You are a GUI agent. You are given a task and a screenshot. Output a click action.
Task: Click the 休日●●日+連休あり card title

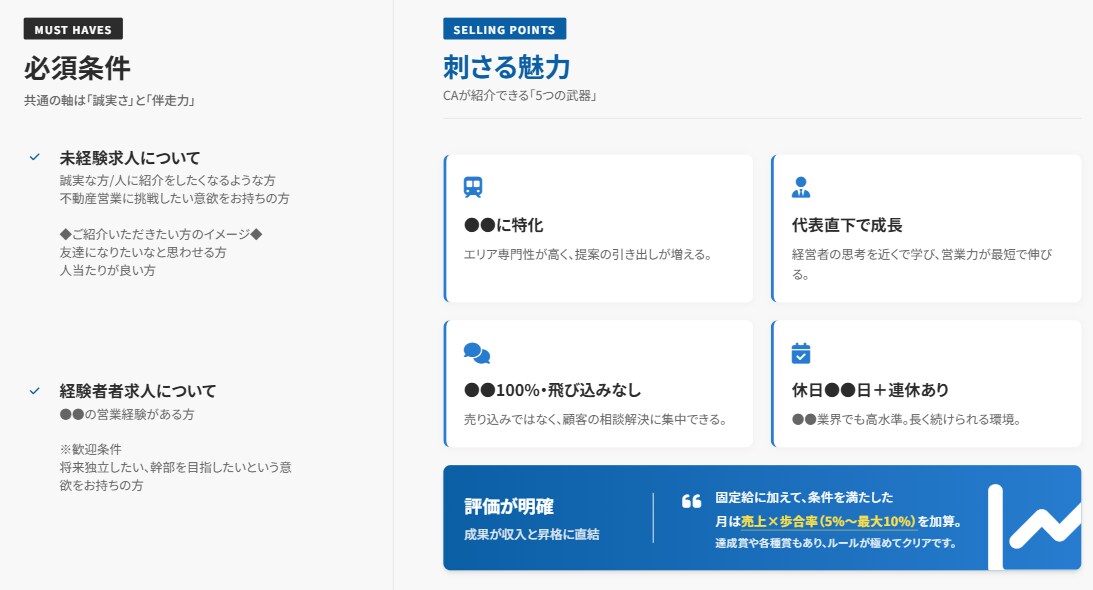(x=870, y=390)
